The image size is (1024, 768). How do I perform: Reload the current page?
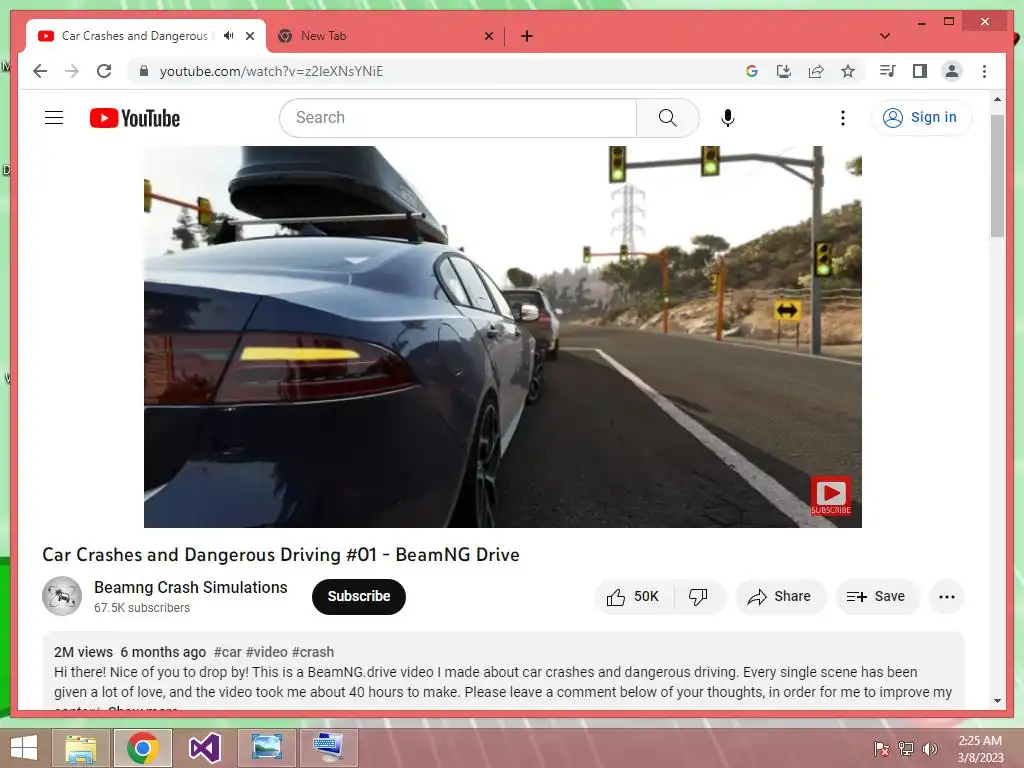pyautogui.click(x=104, y=71)
